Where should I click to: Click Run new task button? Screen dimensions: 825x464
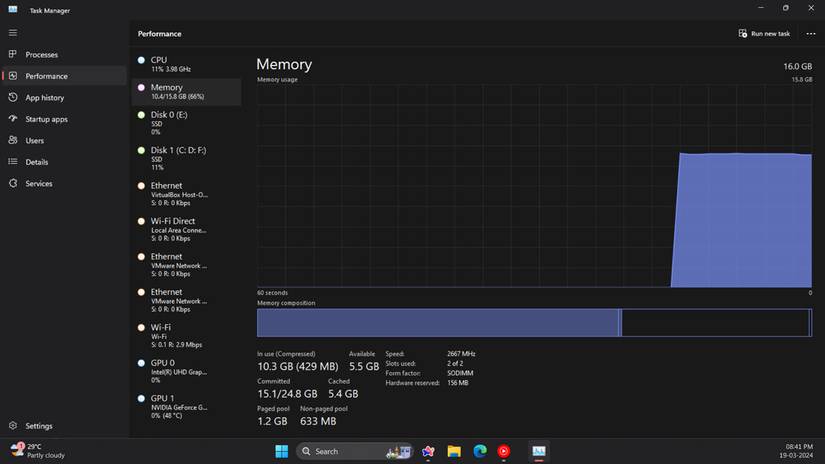click(764, 34)
